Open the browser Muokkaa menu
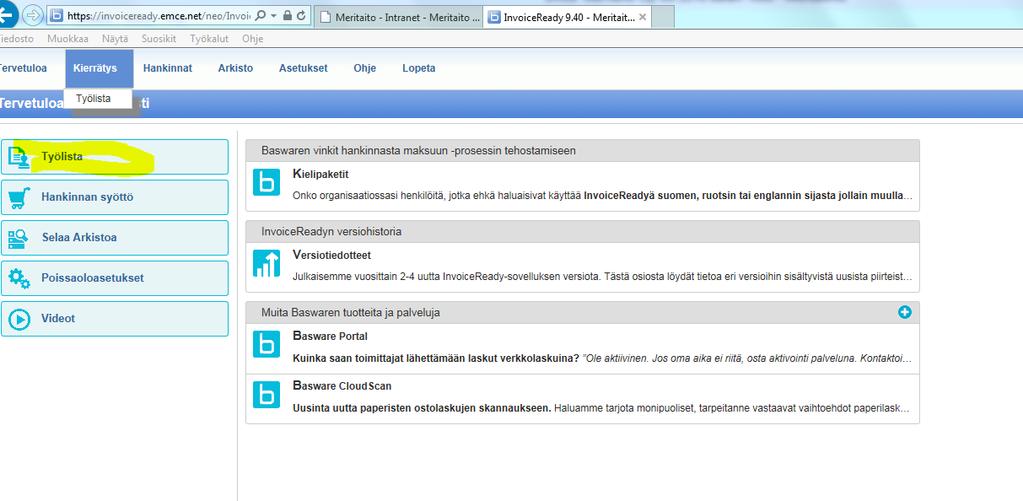Screen dimensions: 1023x501 68,39
